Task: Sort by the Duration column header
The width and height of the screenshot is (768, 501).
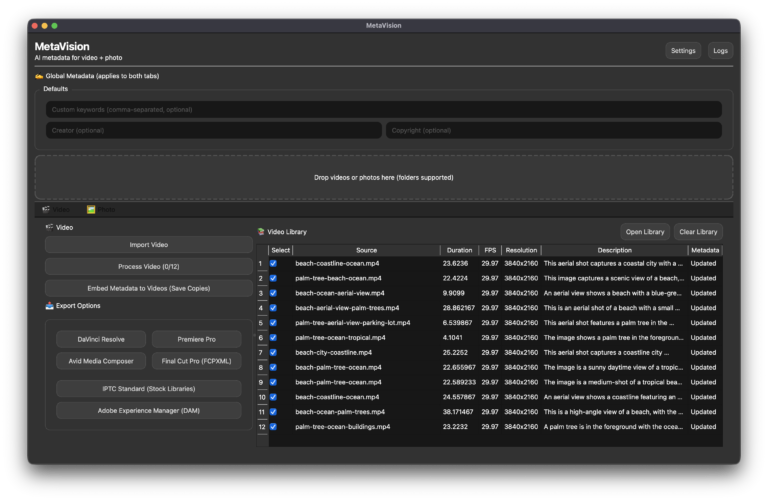Action: 459,250
